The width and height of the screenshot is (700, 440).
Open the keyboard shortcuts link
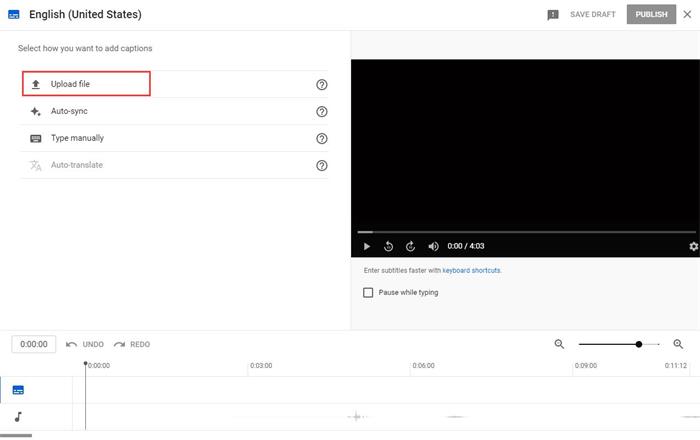pyautogui.click(x=471, y=270)
